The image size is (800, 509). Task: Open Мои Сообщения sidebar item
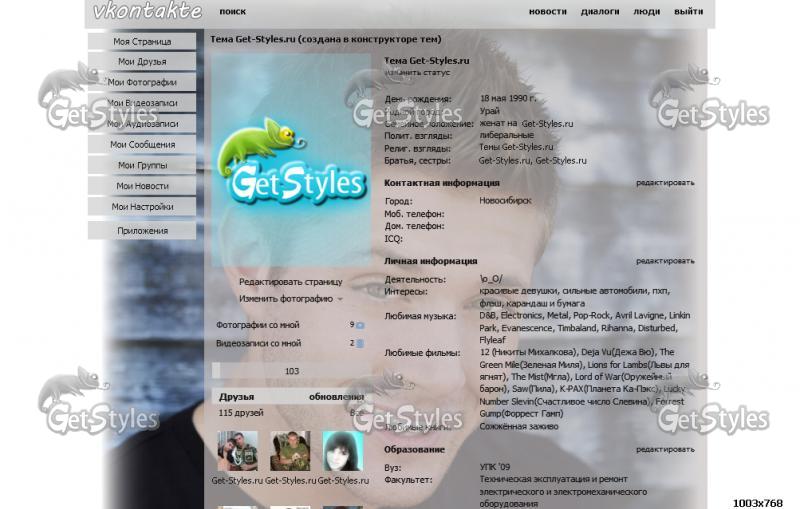[x=142, y=144]
